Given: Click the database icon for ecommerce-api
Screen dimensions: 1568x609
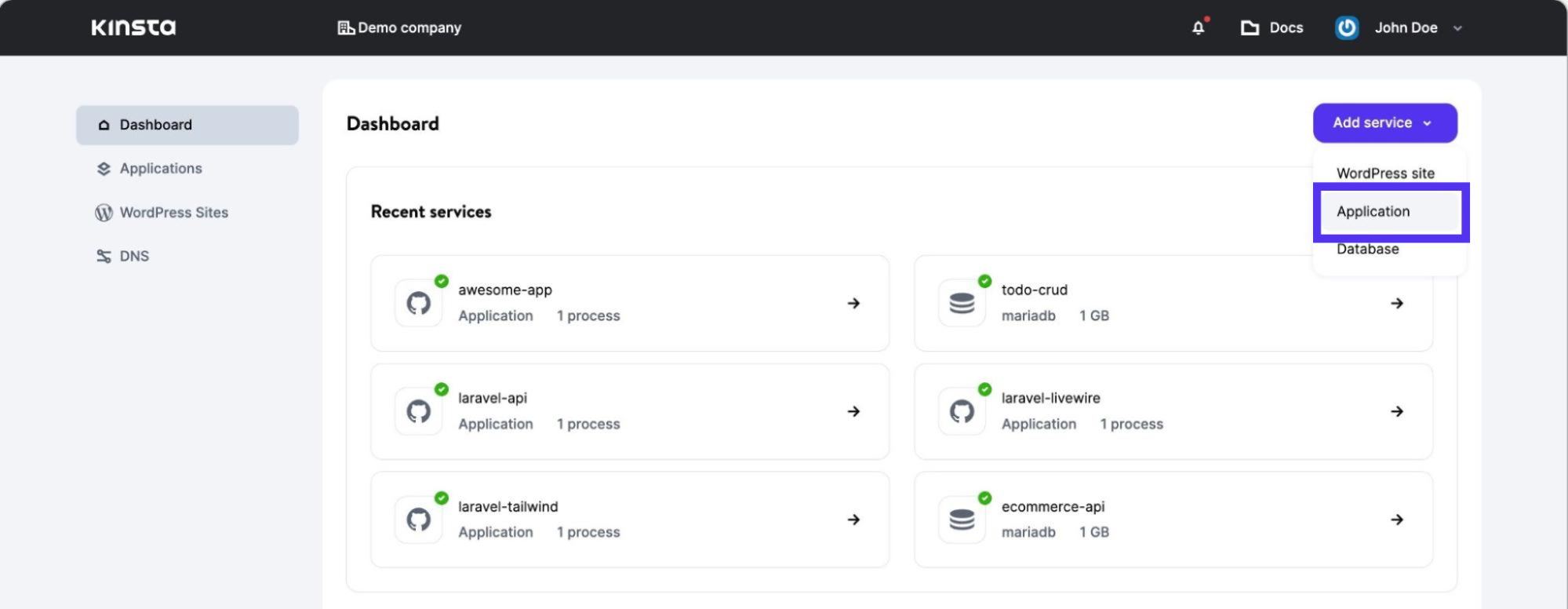Looking at the screenshot, I should pyautogui.click(x=962, y=520).
